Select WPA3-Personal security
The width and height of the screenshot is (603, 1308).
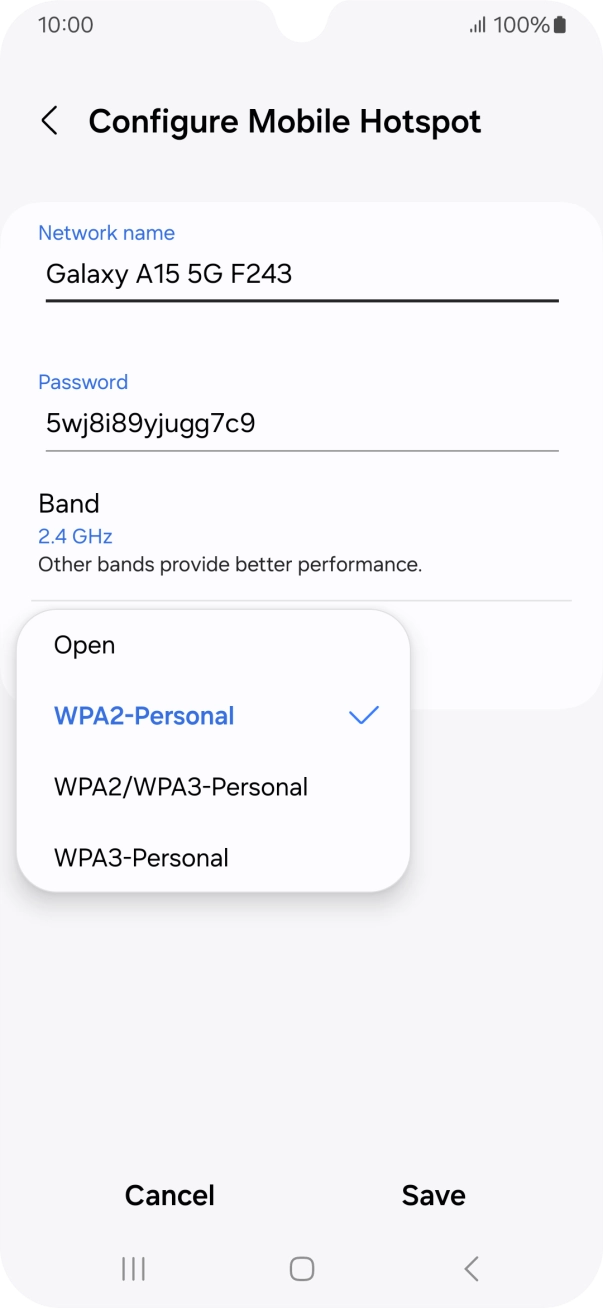141,857
